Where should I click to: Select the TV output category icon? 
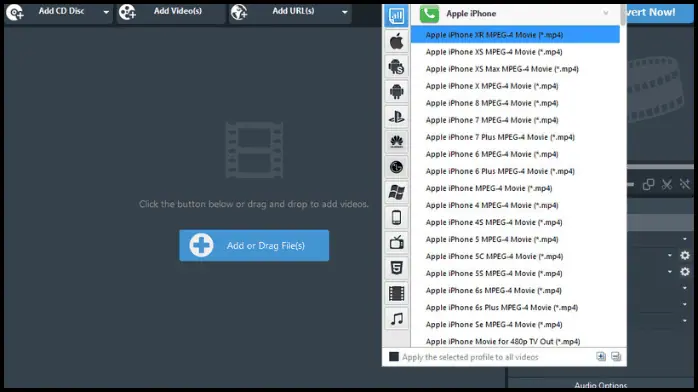point(396,242)
